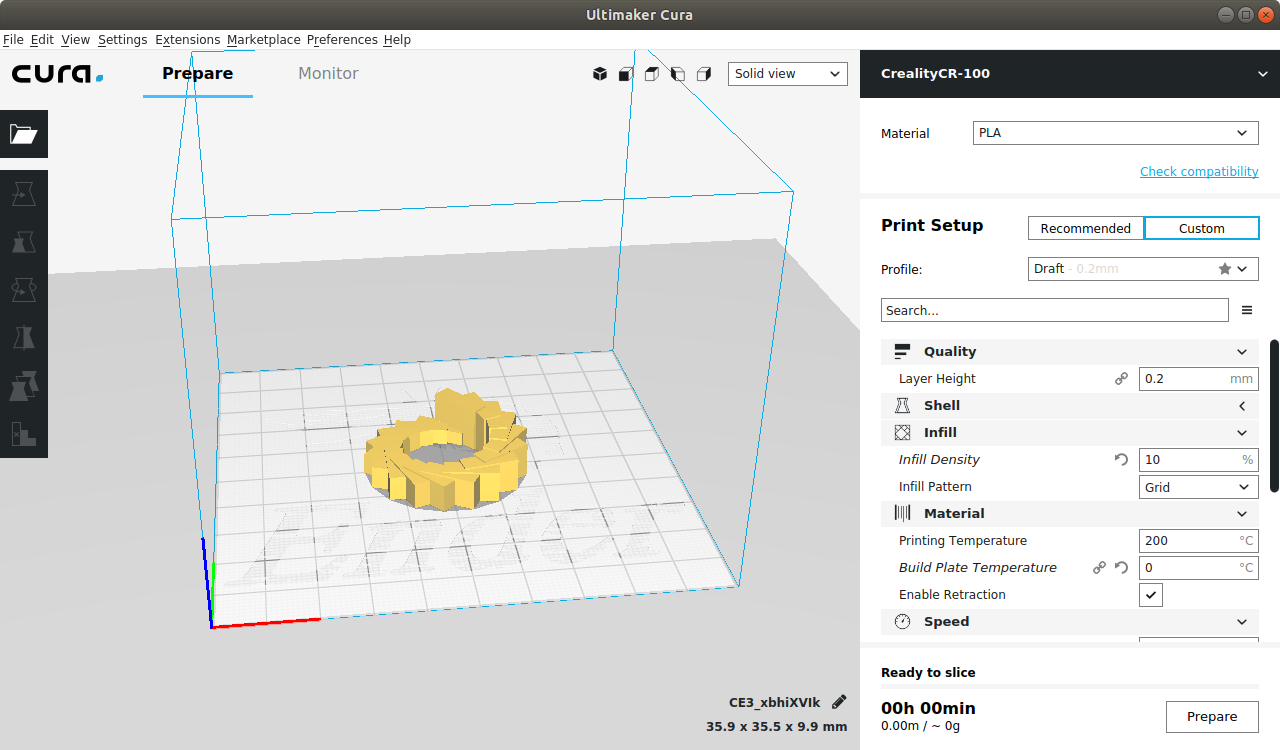Revert Build Plate Temperature to default
Screen dimensions: 1280x750
click(x=1121, y=568)
